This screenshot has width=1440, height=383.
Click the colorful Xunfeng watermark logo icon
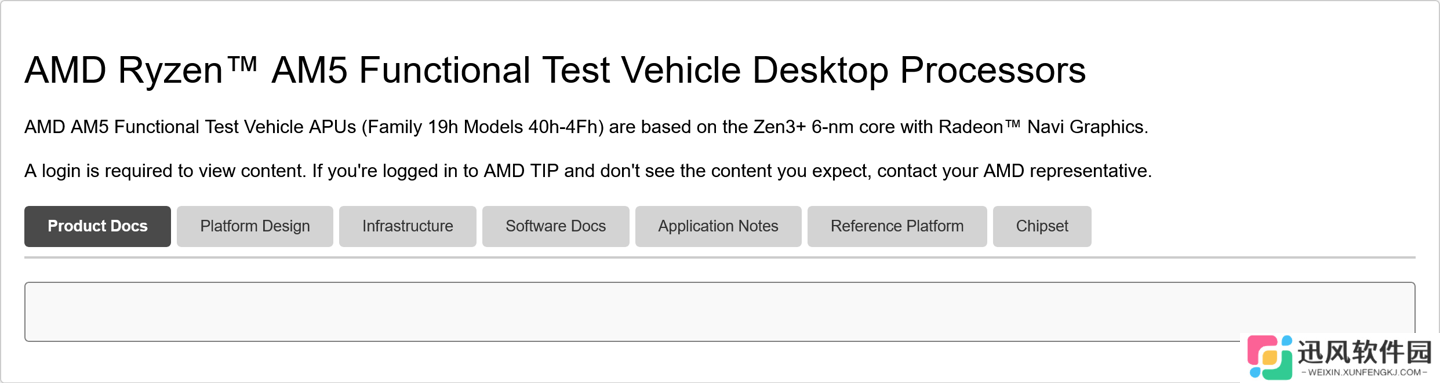(1270, 357)
